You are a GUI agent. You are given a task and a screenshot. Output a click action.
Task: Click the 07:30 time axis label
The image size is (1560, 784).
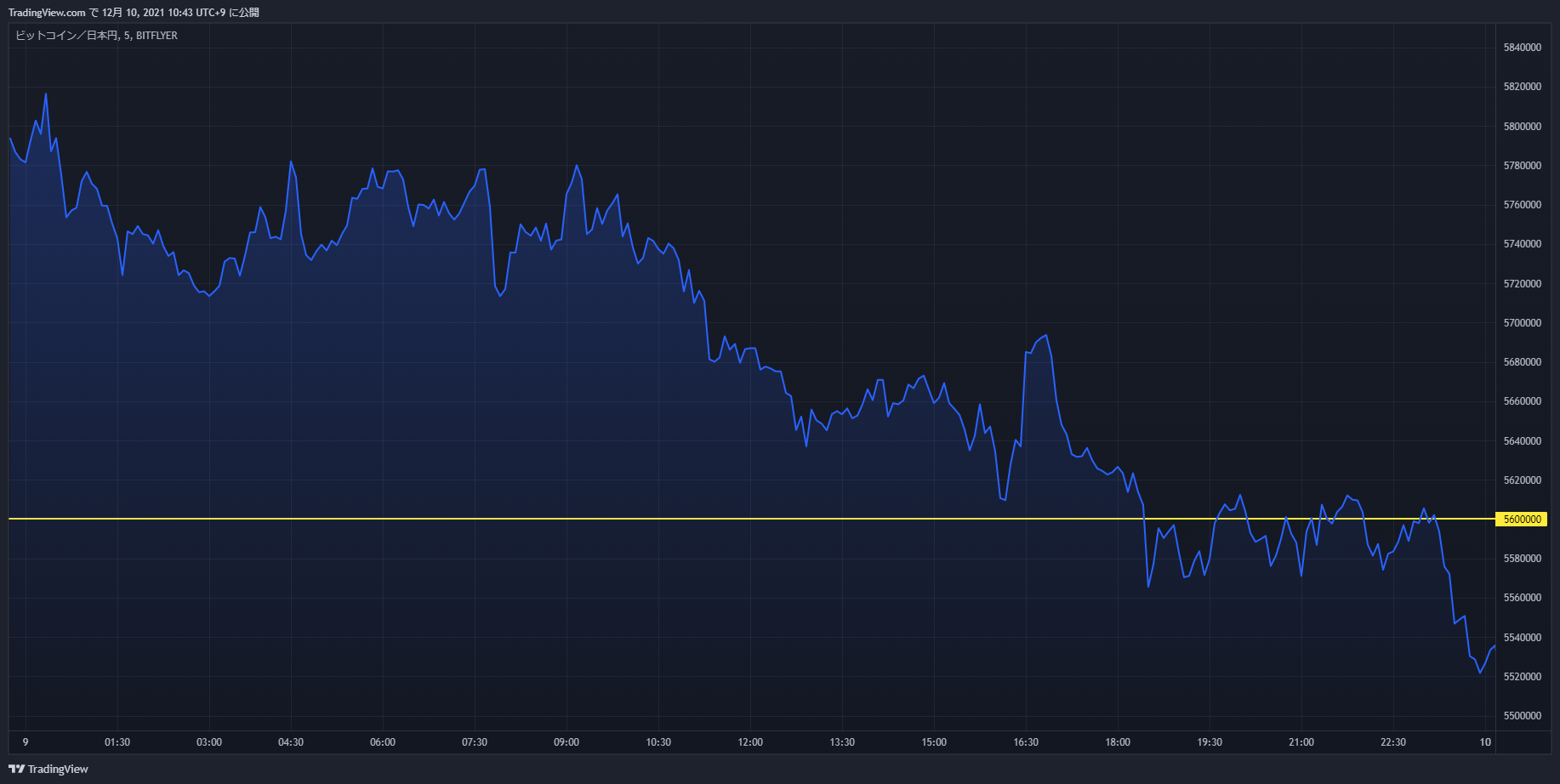pos(475,742)
